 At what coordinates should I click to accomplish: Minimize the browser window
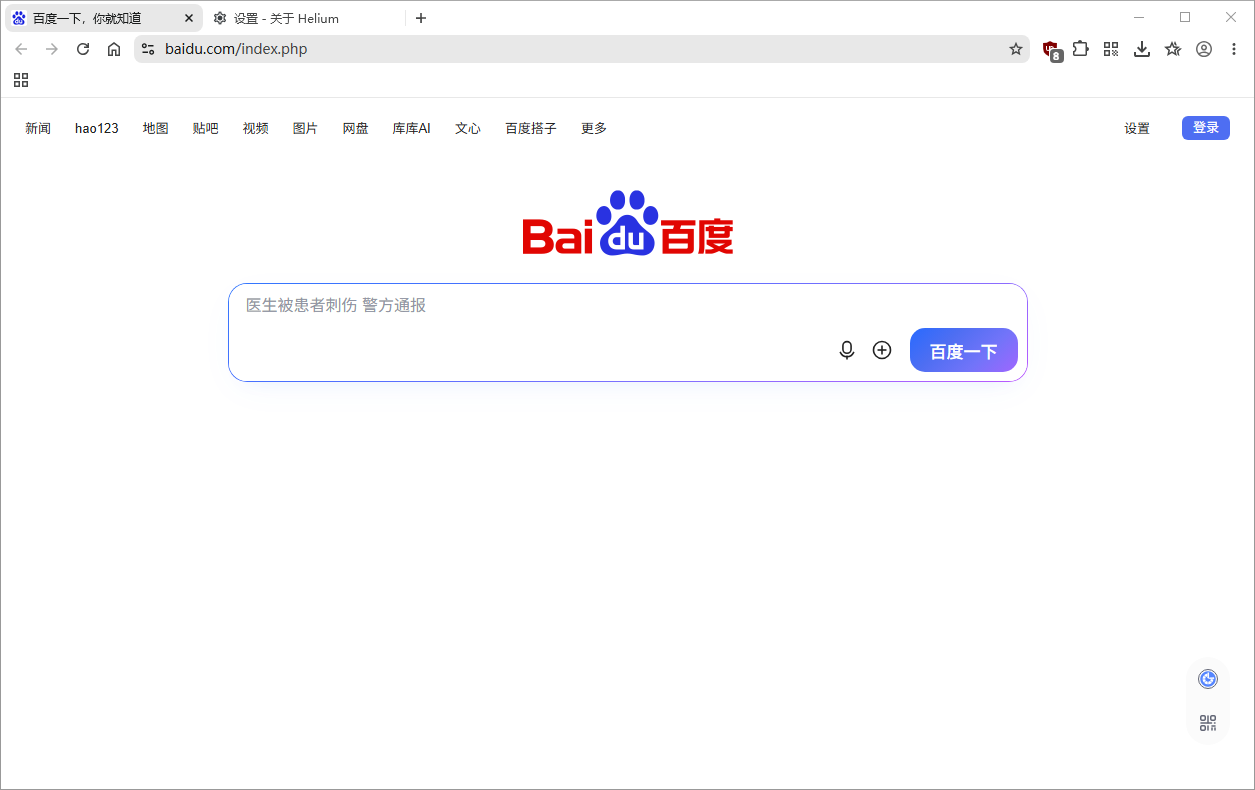[x=1139, y=18]
